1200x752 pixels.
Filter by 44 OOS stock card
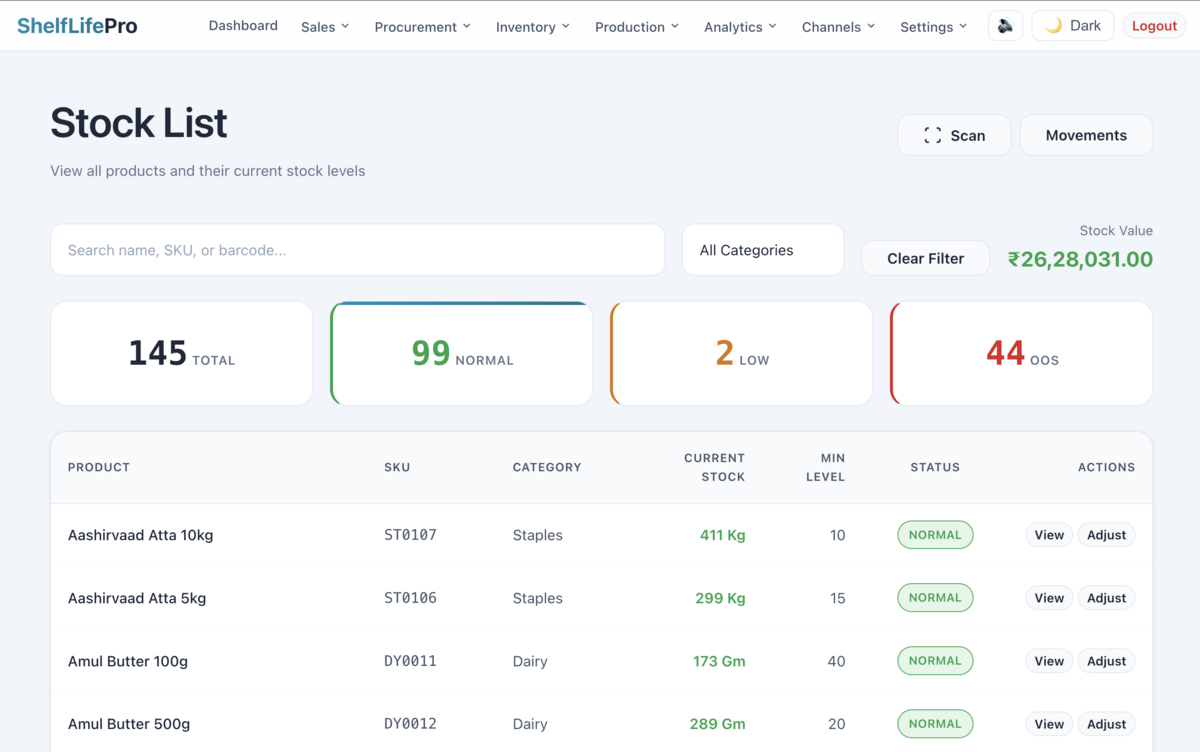point(1021,354)
